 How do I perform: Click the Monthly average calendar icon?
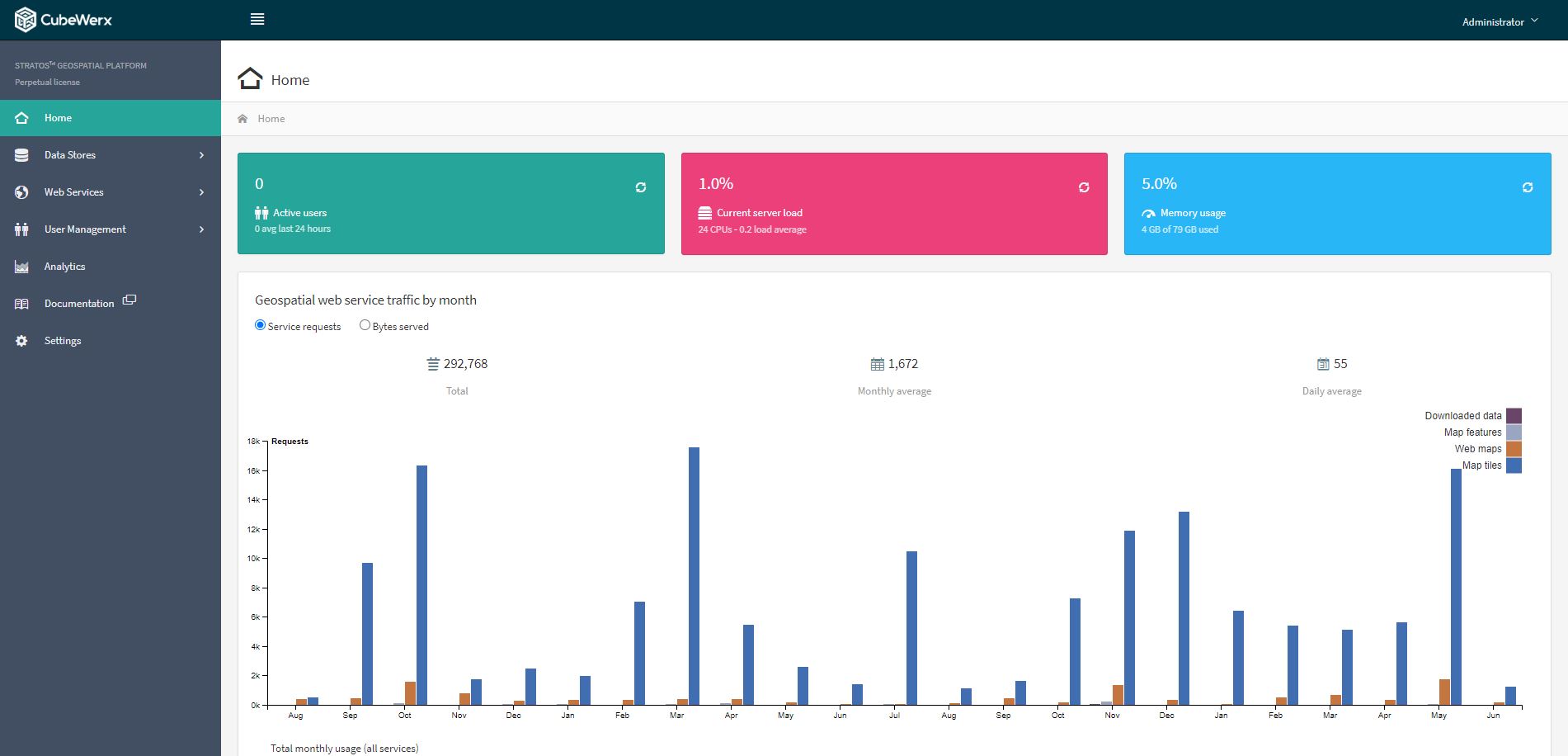tap(878, 364)
